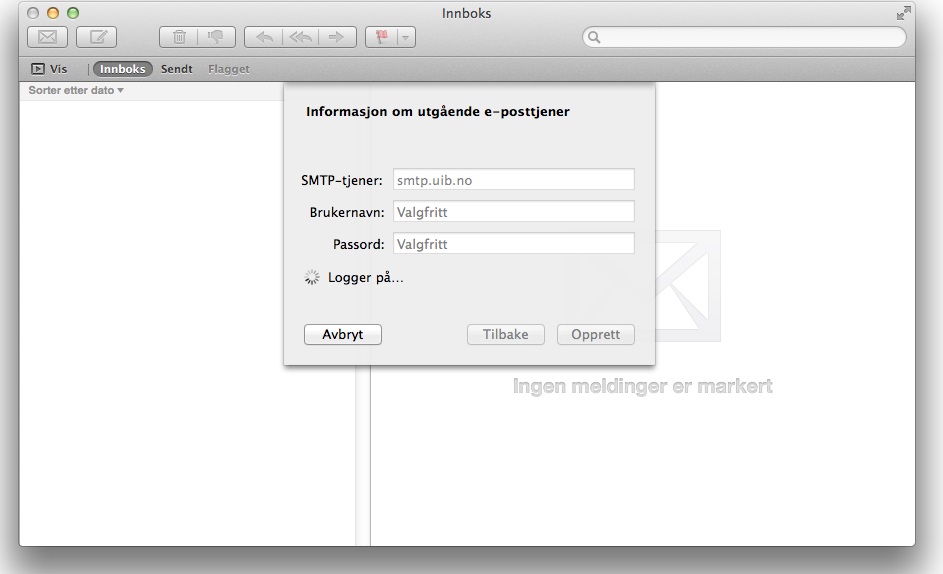Image resolution: width=943 pixels, height=574 pixels.
Task: Click the search field in toolbar
Action: pos(744,38)
